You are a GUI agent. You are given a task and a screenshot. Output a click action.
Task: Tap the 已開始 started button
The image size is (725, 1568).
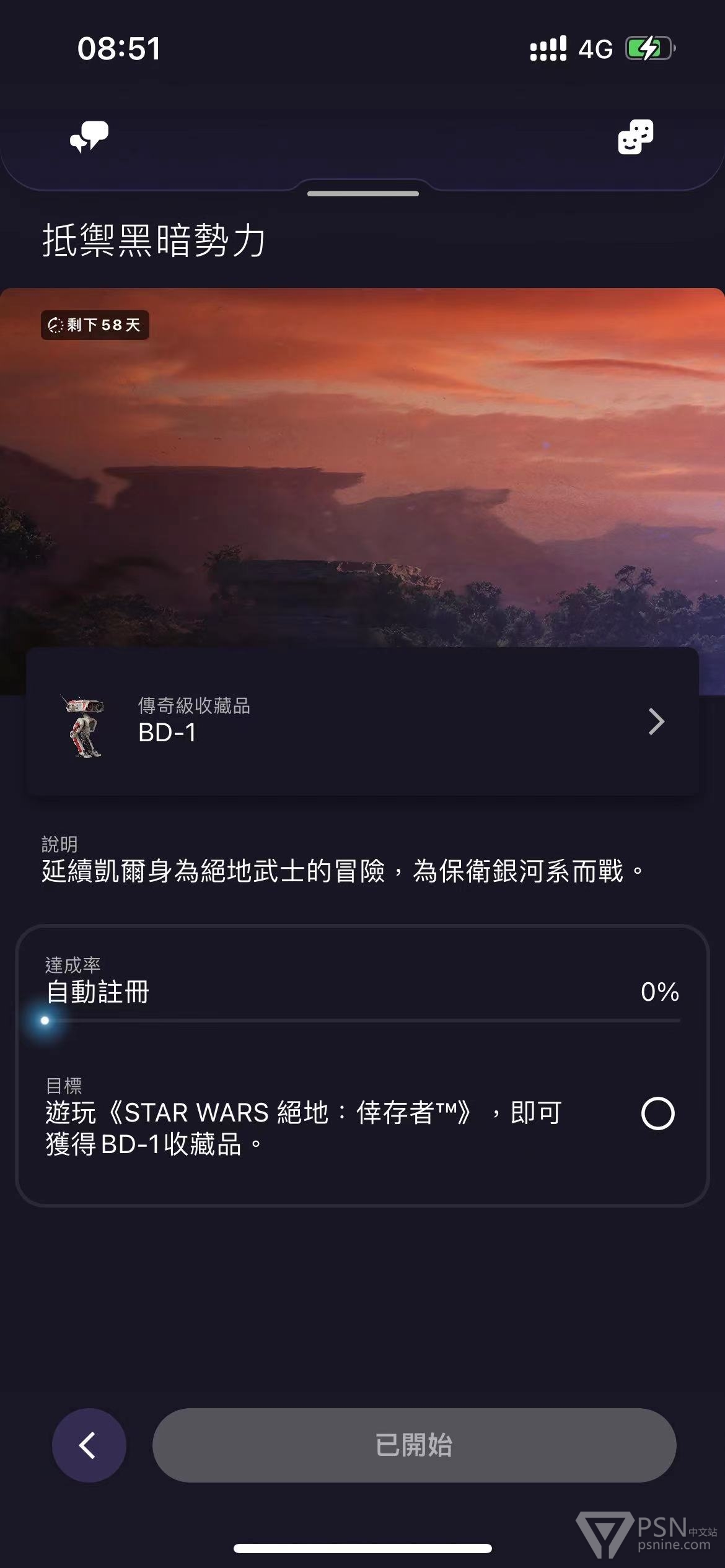414,1445
